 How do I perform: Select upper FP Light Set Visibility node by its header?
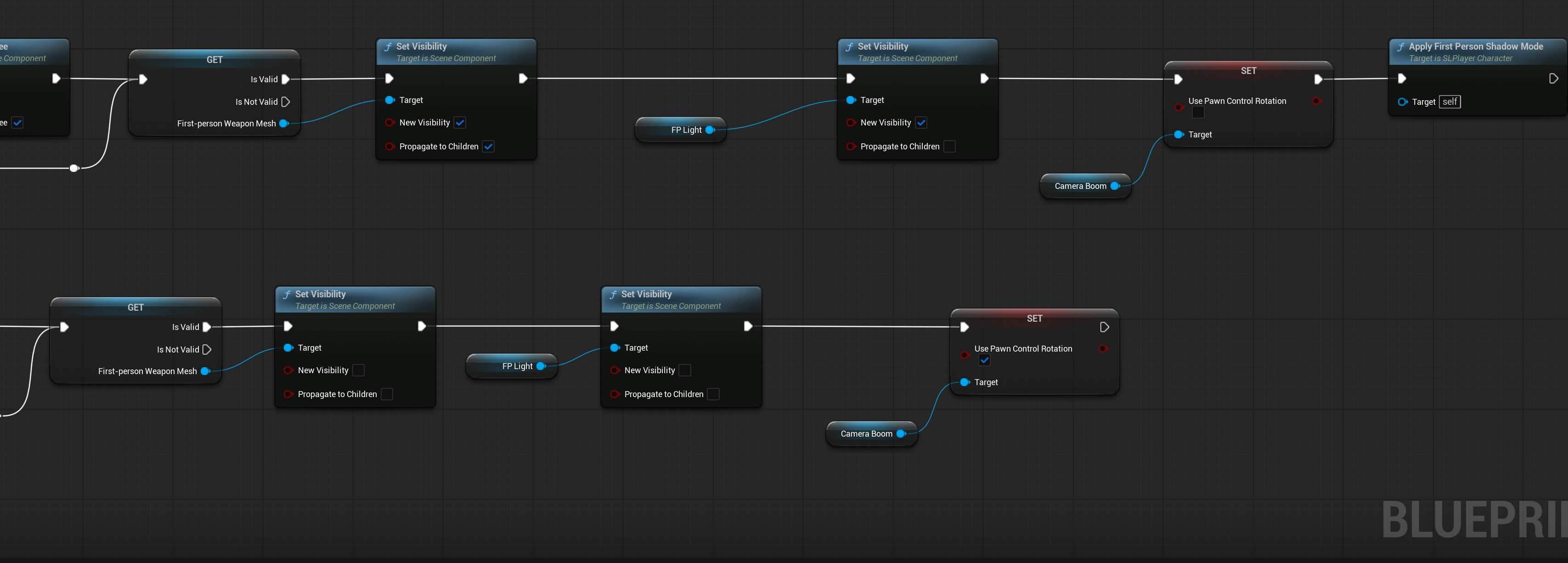(x=918, y=52)
